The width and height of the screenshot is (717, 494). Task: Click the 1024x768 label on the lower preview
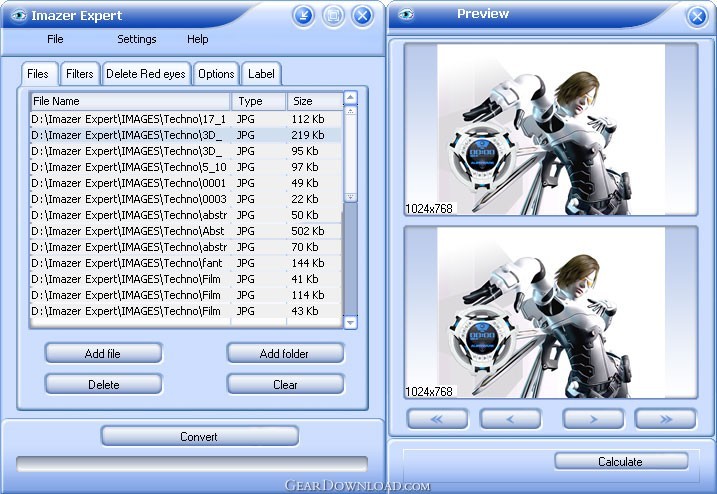429,392
